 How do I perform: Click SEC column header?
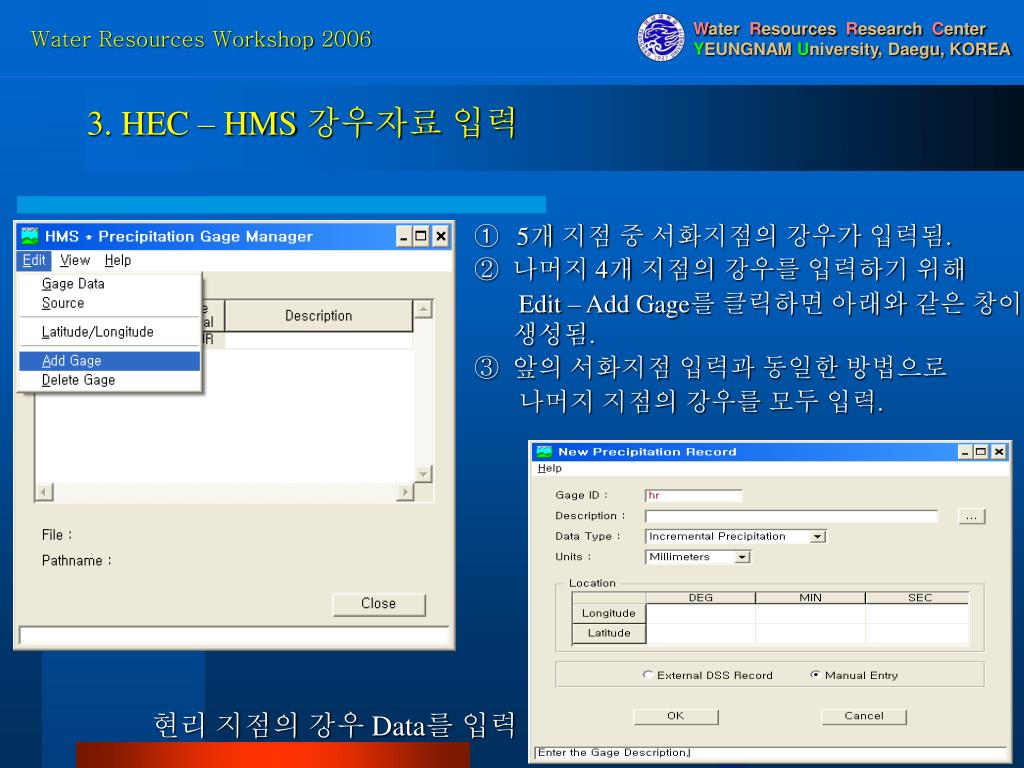click(918, 598)
